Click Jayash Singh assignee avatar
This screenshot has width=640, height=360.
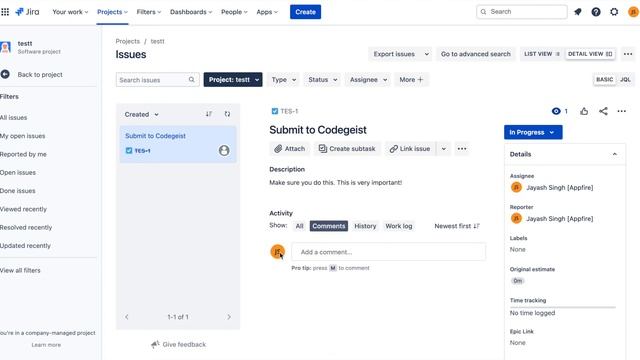(x=516, y=187)
